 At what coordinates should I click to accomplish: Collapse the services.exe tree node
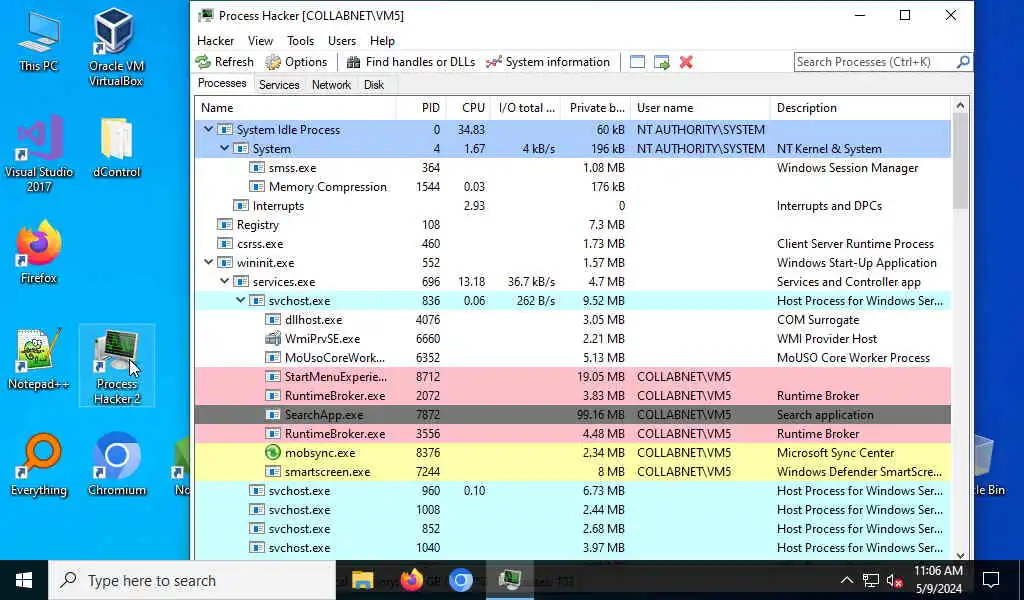pos(225,281)
